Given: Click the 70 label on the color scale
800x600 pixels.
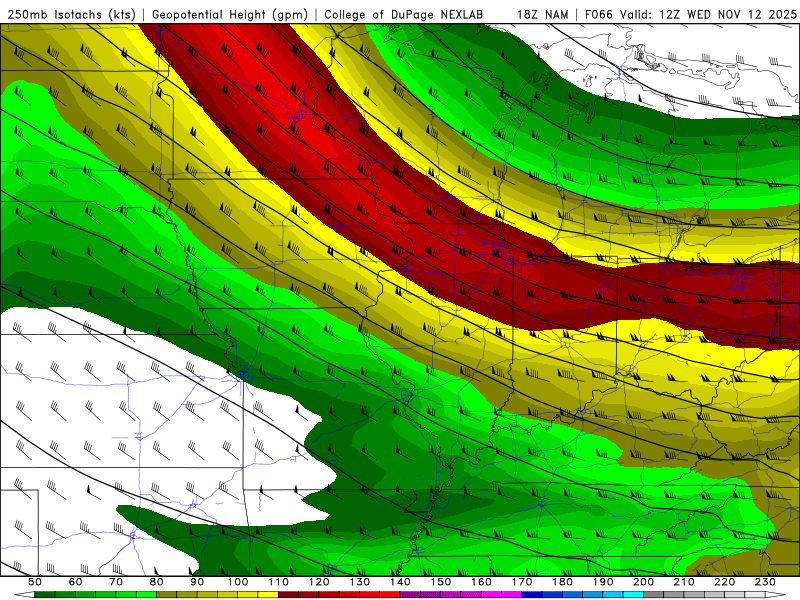Looking at the screenshot, I should coord(116,582).
